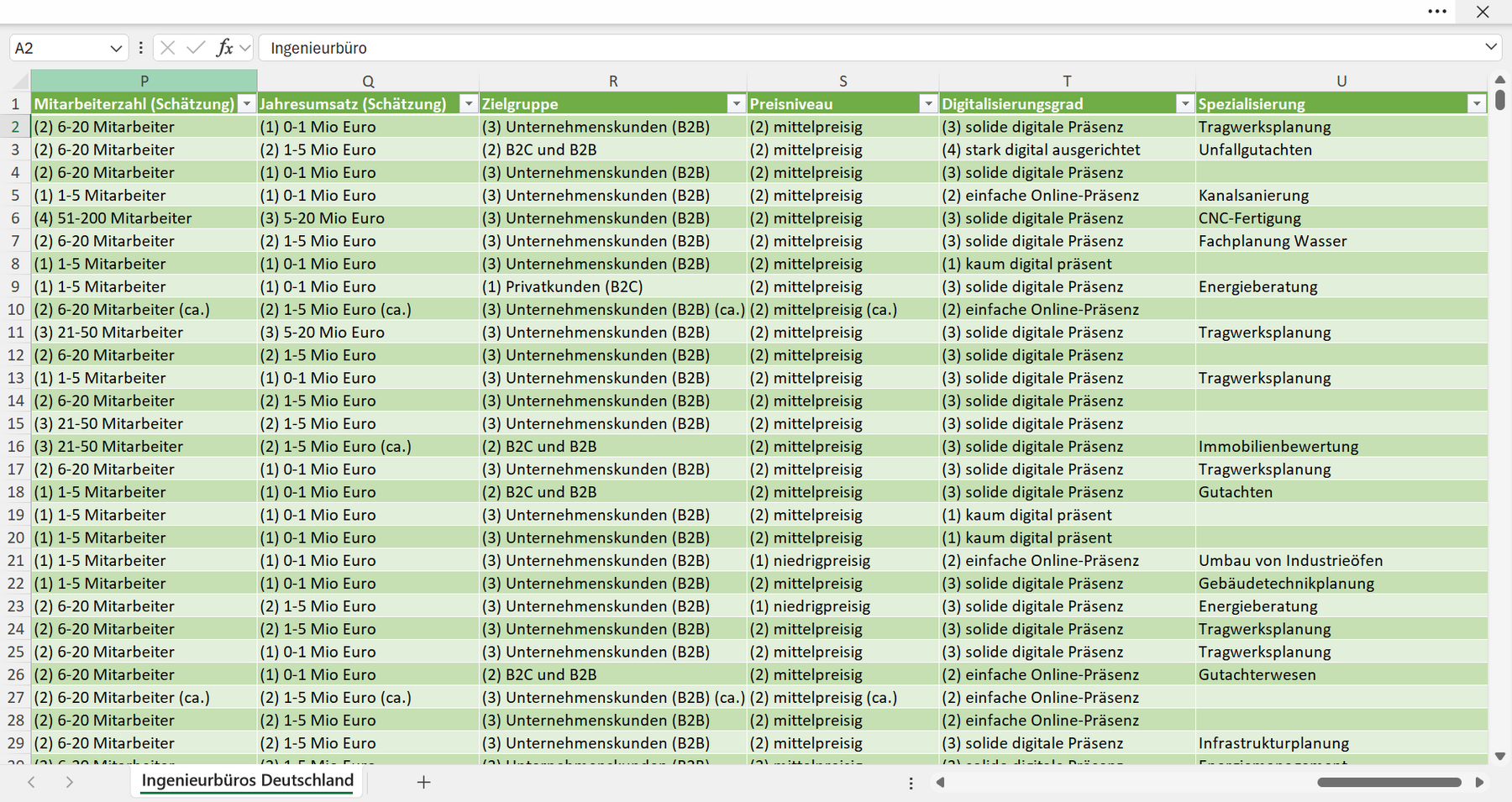Select cell with CNC-Fertigung

click(x=1341, y=218)
